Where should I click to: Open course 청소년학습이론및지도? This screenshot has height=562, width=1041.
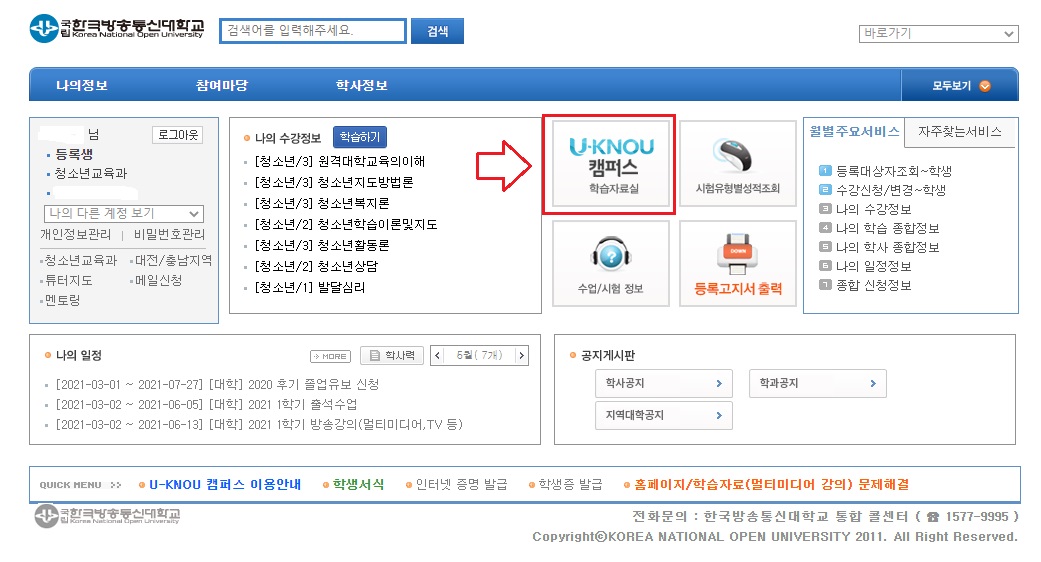click(x=346, y=224)
